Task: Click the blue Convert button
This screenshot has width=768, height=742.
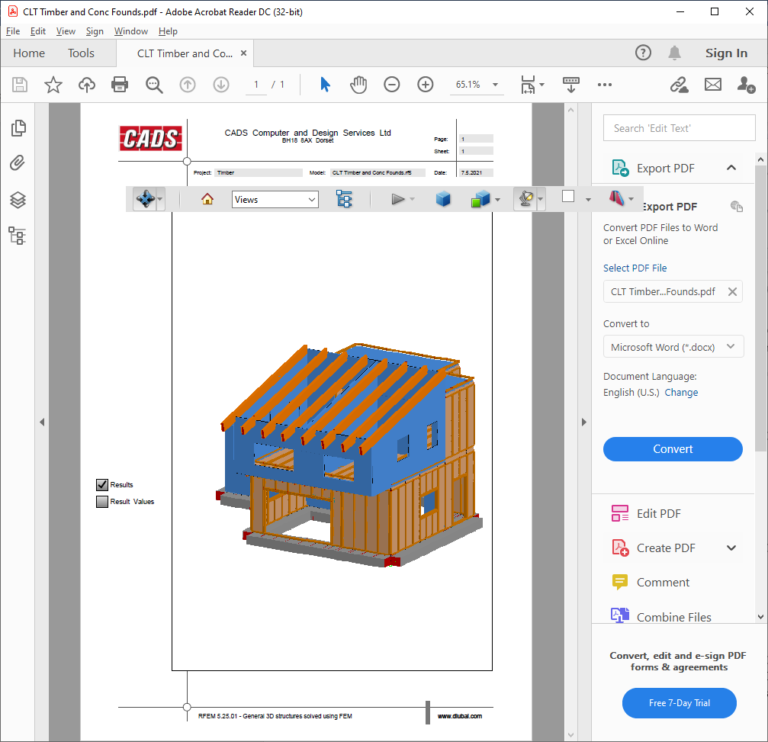Action: tap(672, 449)
